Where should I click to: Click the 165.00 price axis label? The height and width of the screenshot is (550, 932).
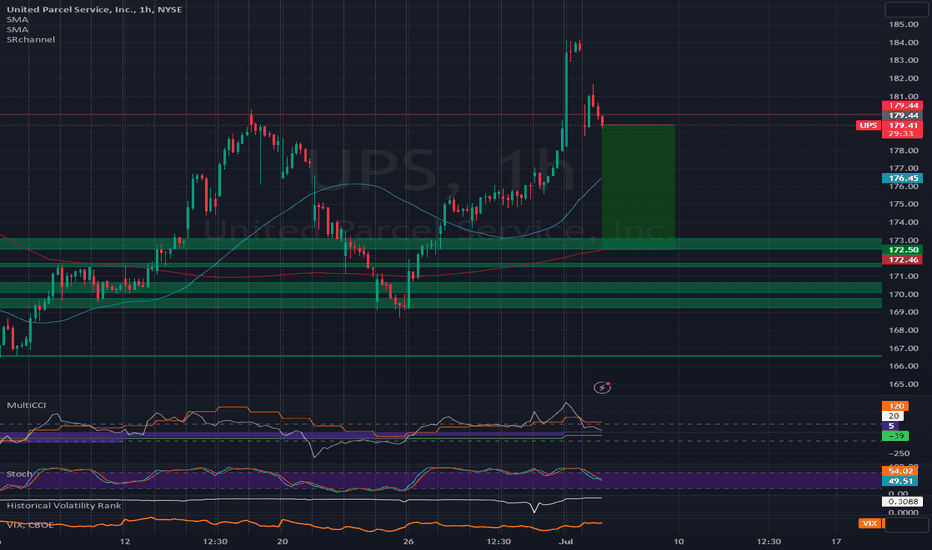click(x=903, y=384)
